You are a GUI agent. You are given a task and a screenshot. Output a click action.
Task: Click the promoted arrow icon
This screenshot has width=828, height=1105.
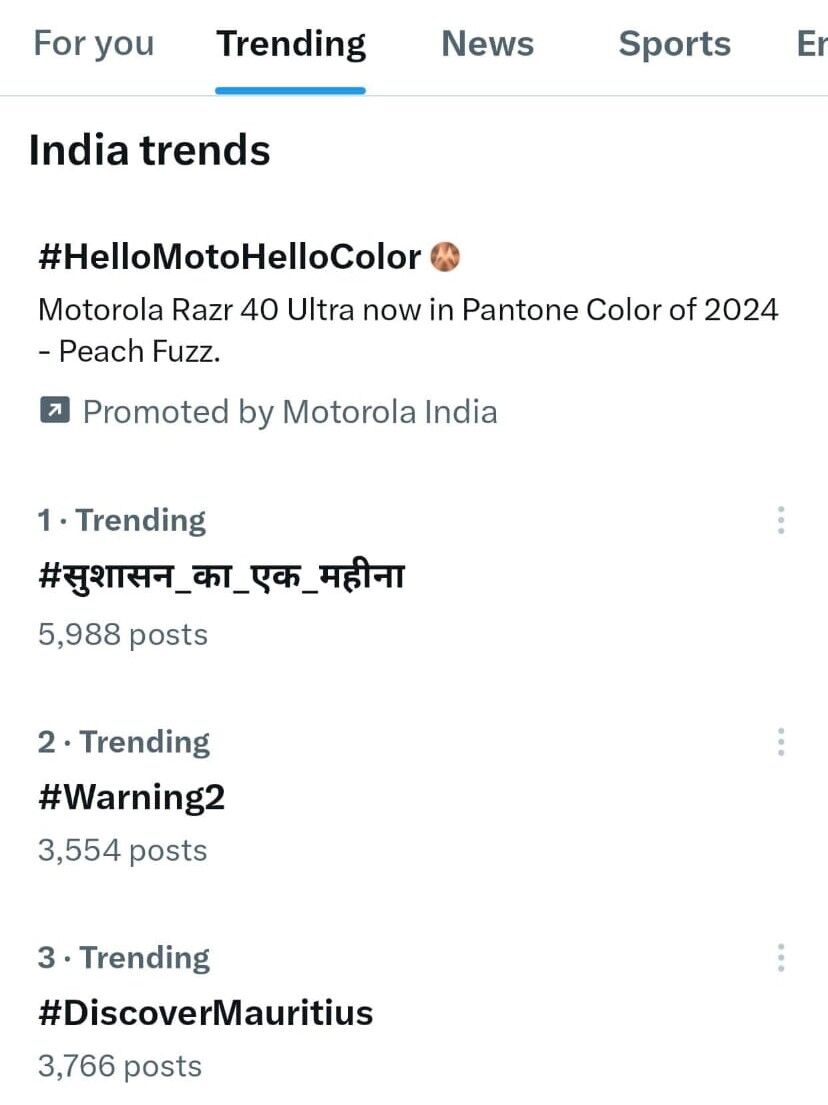[54, 410]
